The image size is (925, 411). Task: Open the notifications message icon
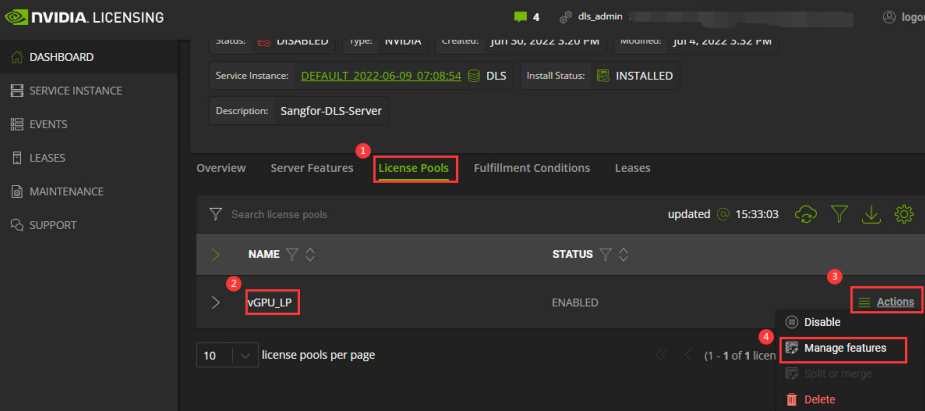(520, 17)
